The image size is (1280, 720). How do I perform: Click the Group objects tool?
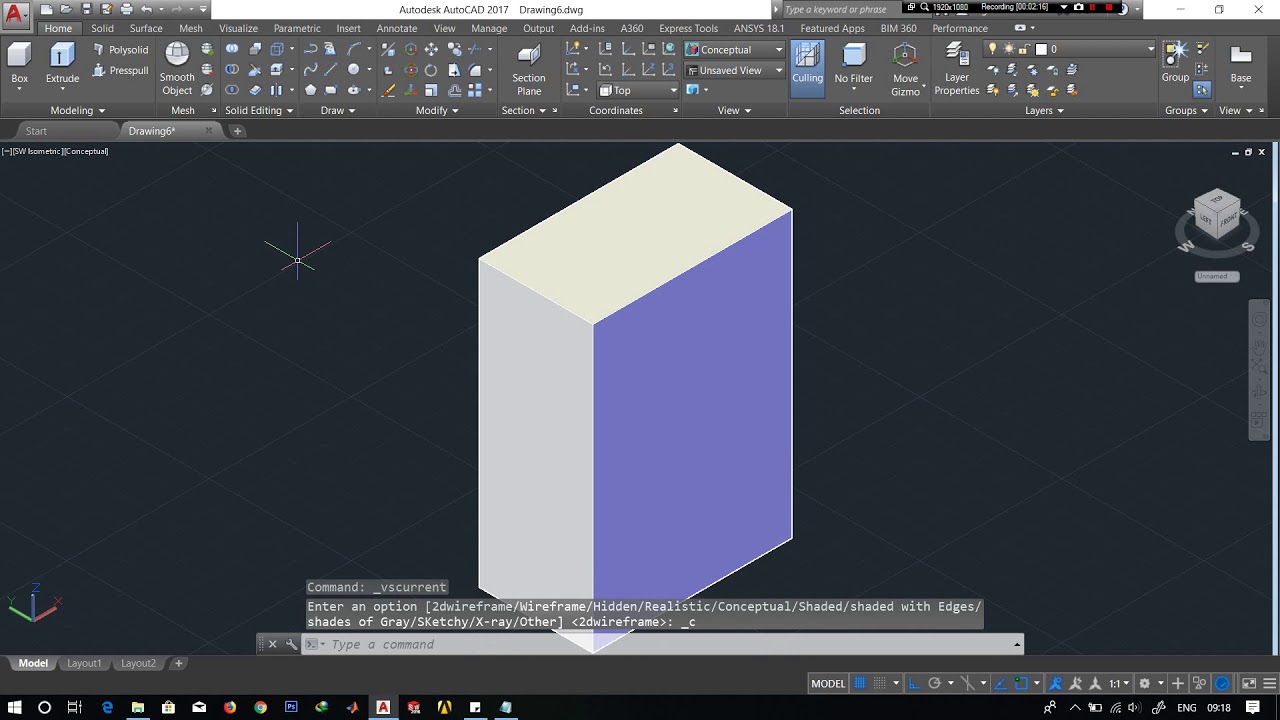[1175, 64]
